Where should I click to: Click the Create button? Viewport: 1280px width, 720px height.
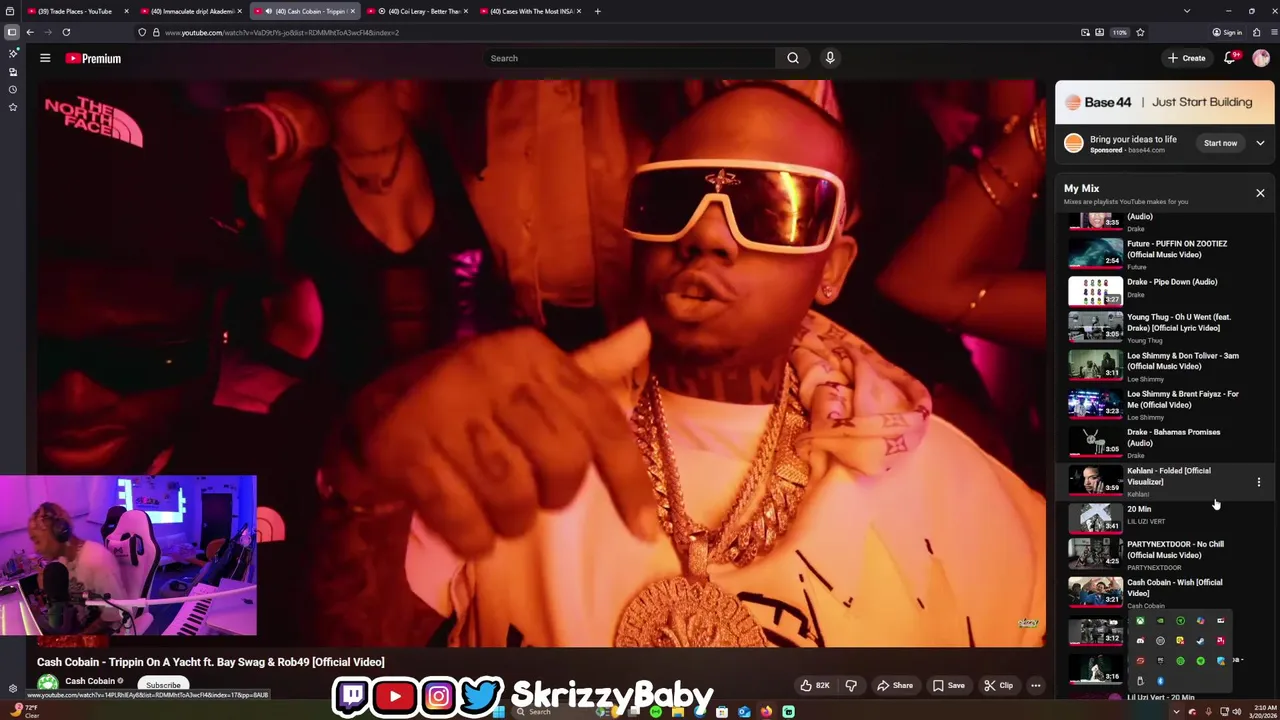point(1187,58)
